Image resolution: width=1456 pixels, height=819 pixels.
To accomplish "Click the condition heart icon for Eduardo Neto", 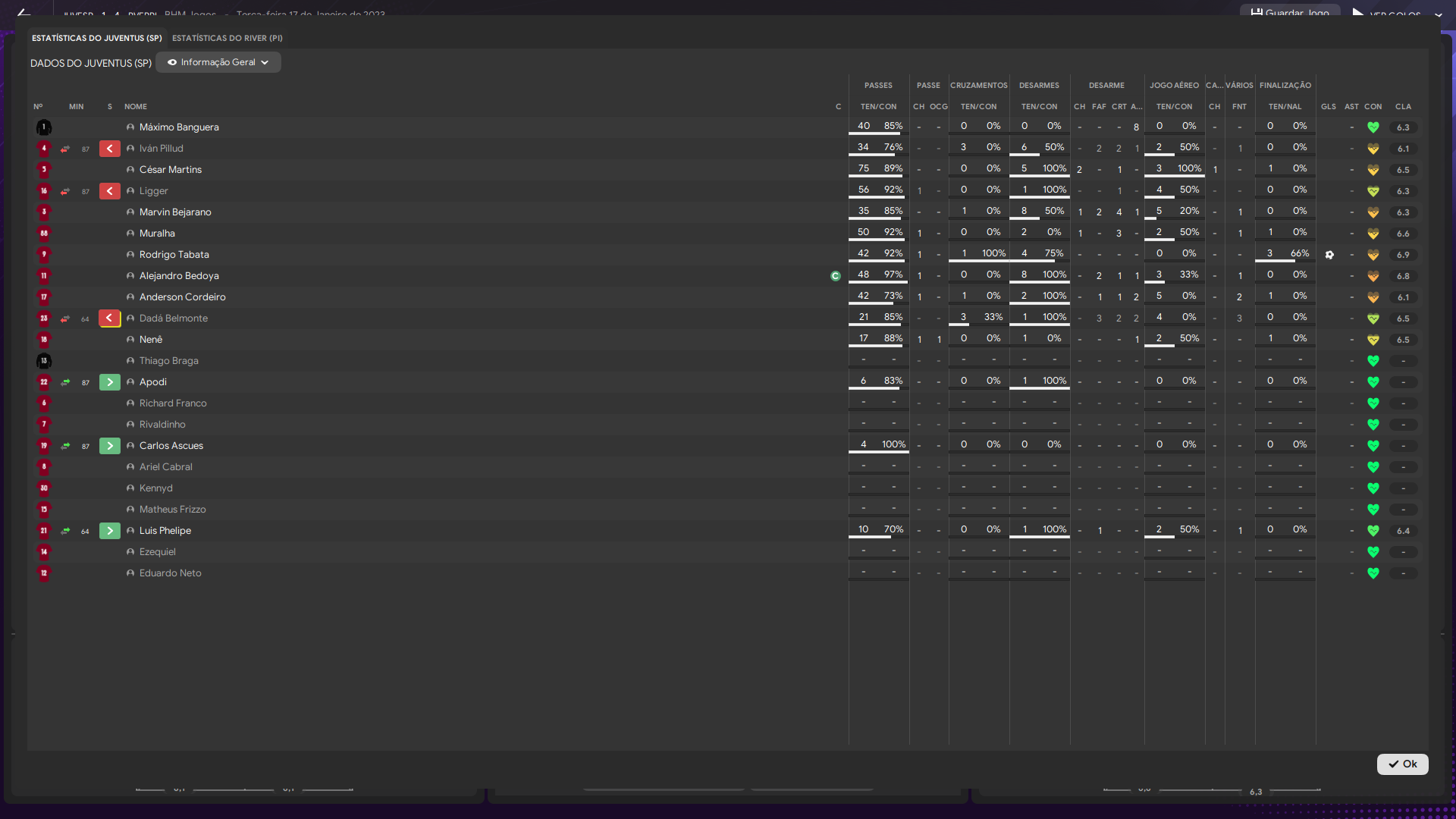I will [1373, 573].
